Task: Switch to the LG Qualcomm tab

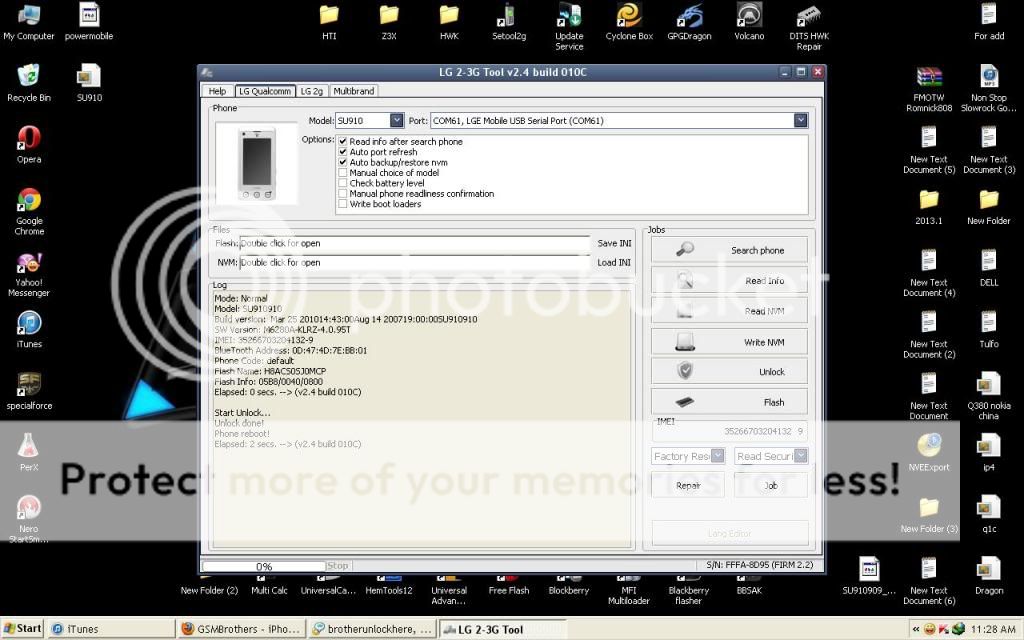Action: point(264,91)
